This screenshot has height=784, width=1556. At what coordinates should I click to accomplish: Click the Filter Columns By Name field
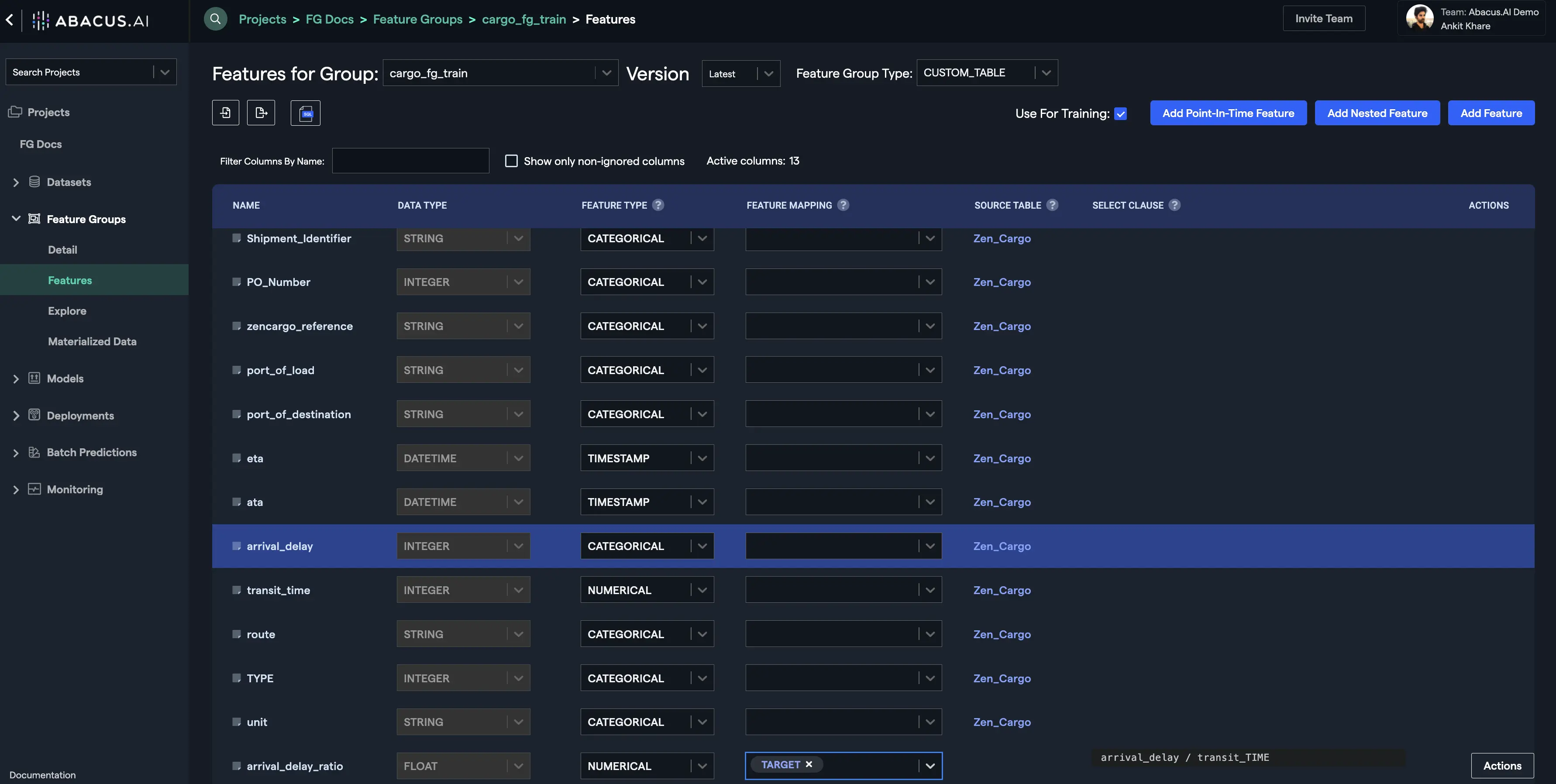(x=410, y=161)
